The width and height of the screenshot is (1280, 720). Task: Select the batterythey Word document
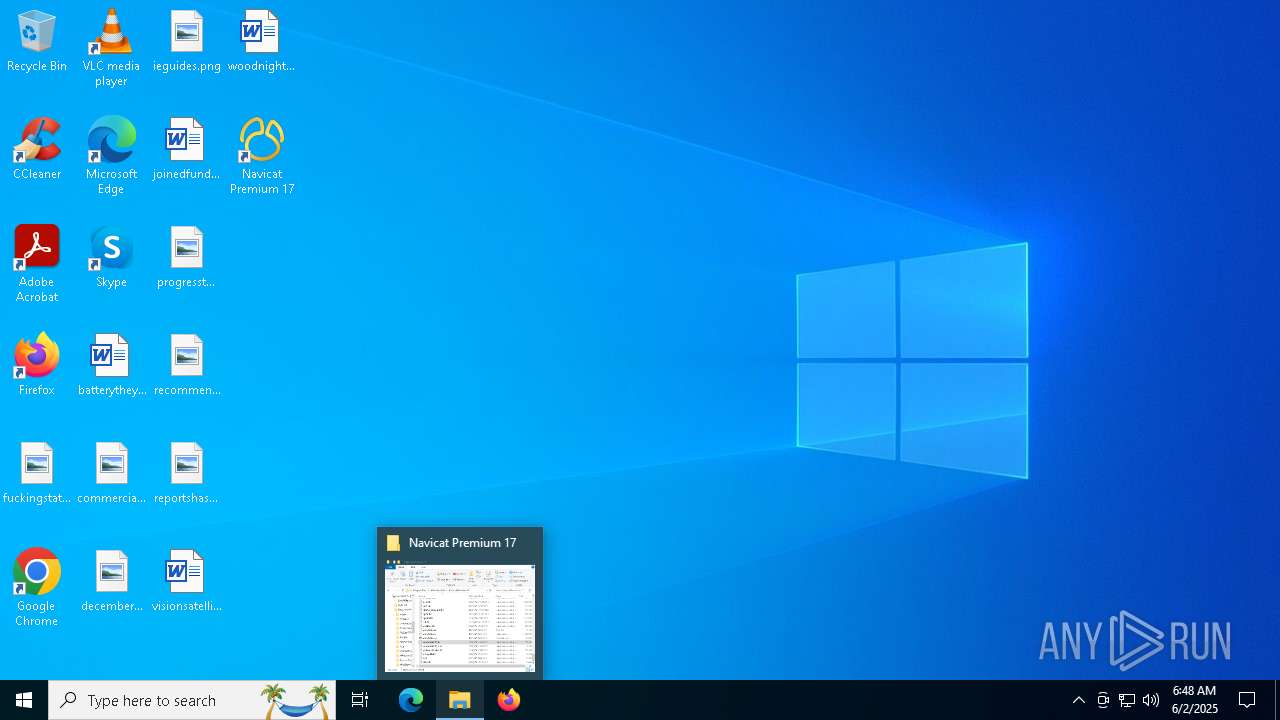point(112,366)
